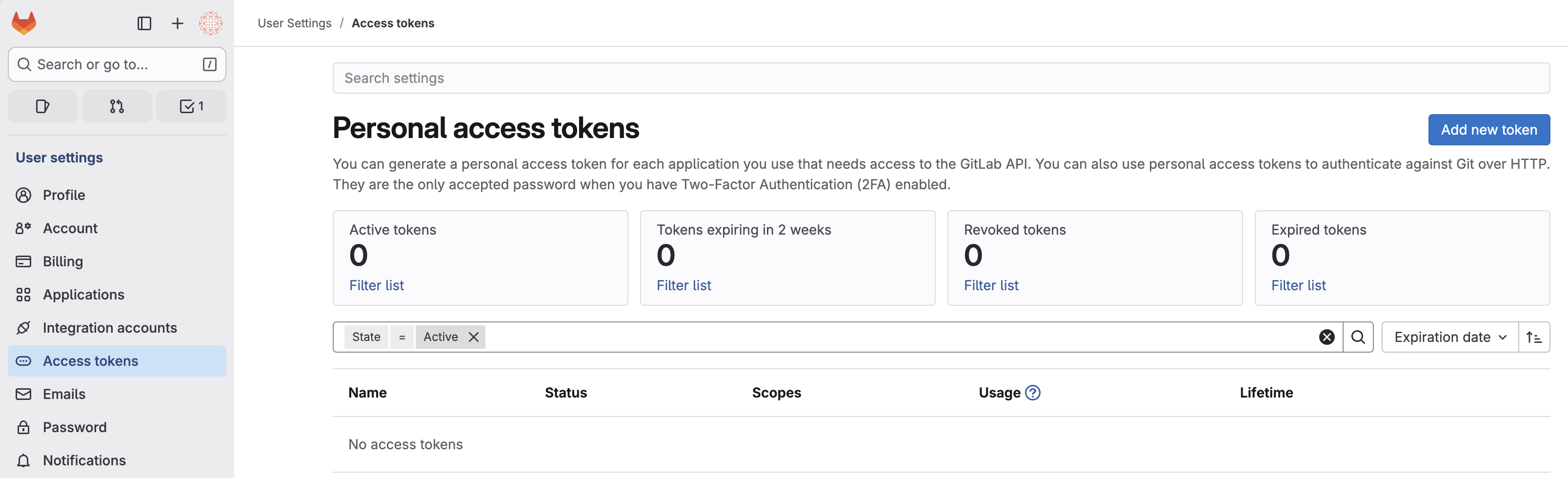
Task: Go to Profile settings
Action: pyautogui.click(x=64, y=195)
